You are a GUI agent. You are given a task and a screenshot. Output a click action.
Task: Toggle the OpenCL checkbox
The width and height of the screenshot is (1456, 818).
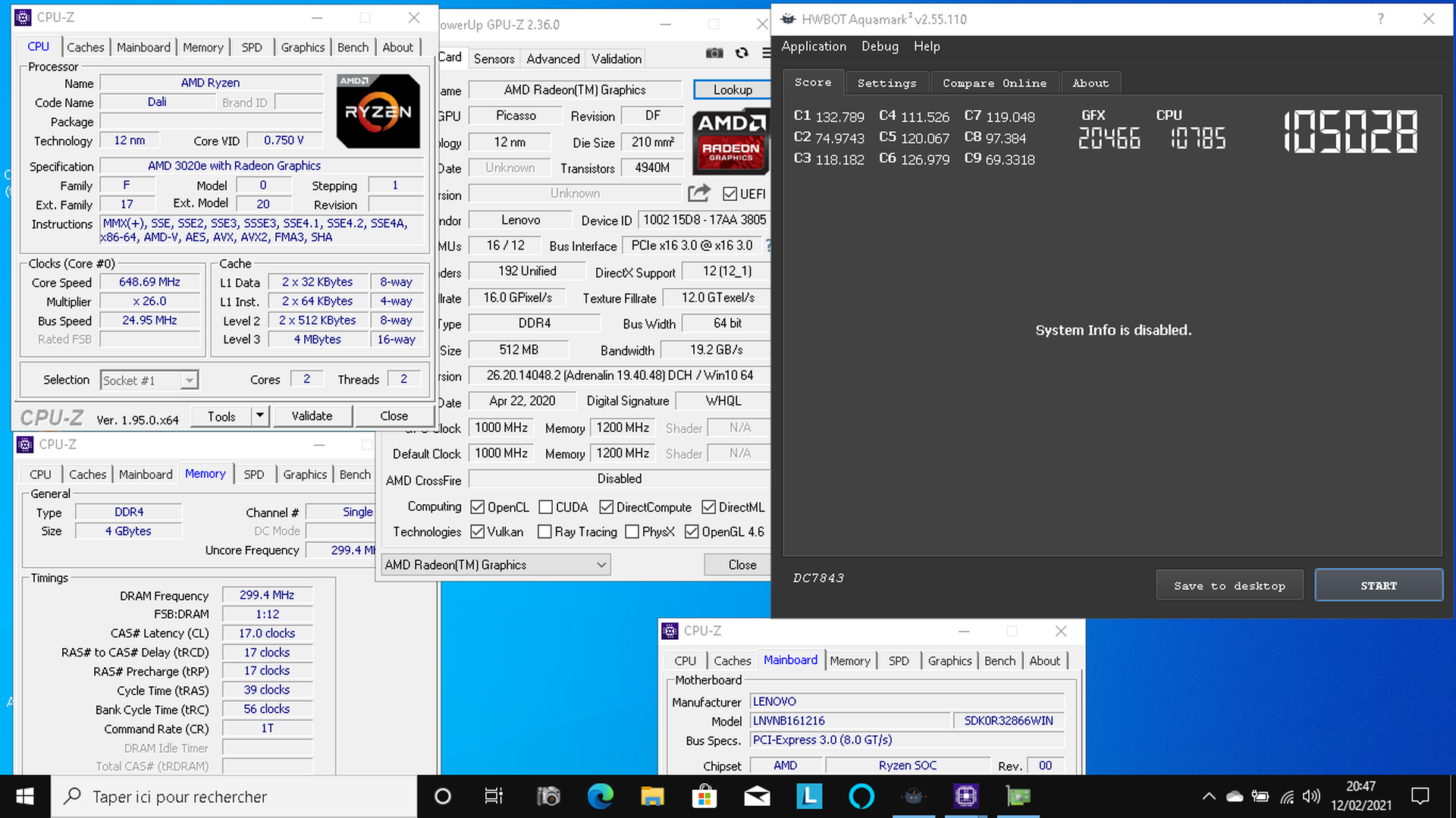(477, 507)
